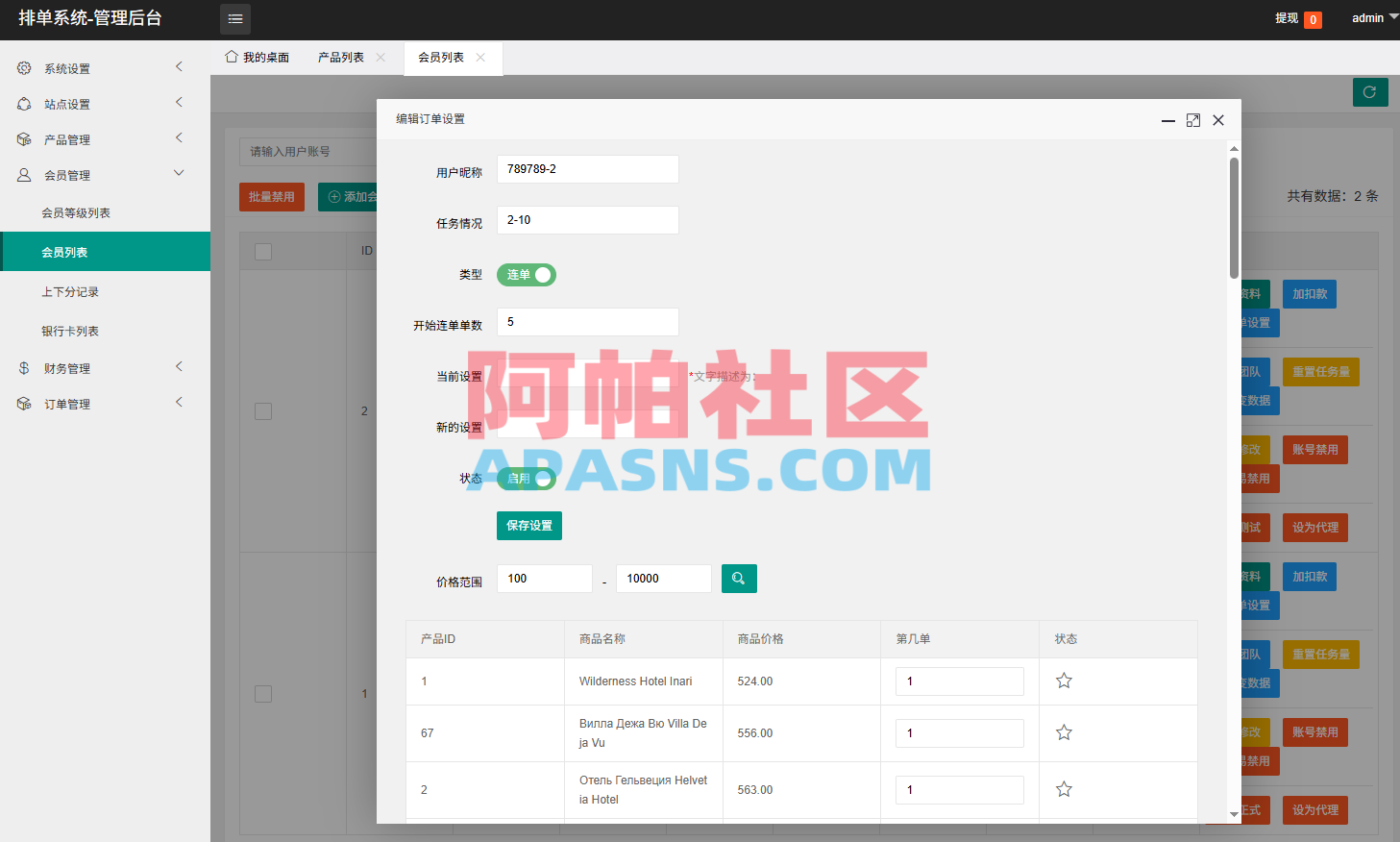
Task: Click the 订单管理 sidebar icon
Action: coord(24,404)
